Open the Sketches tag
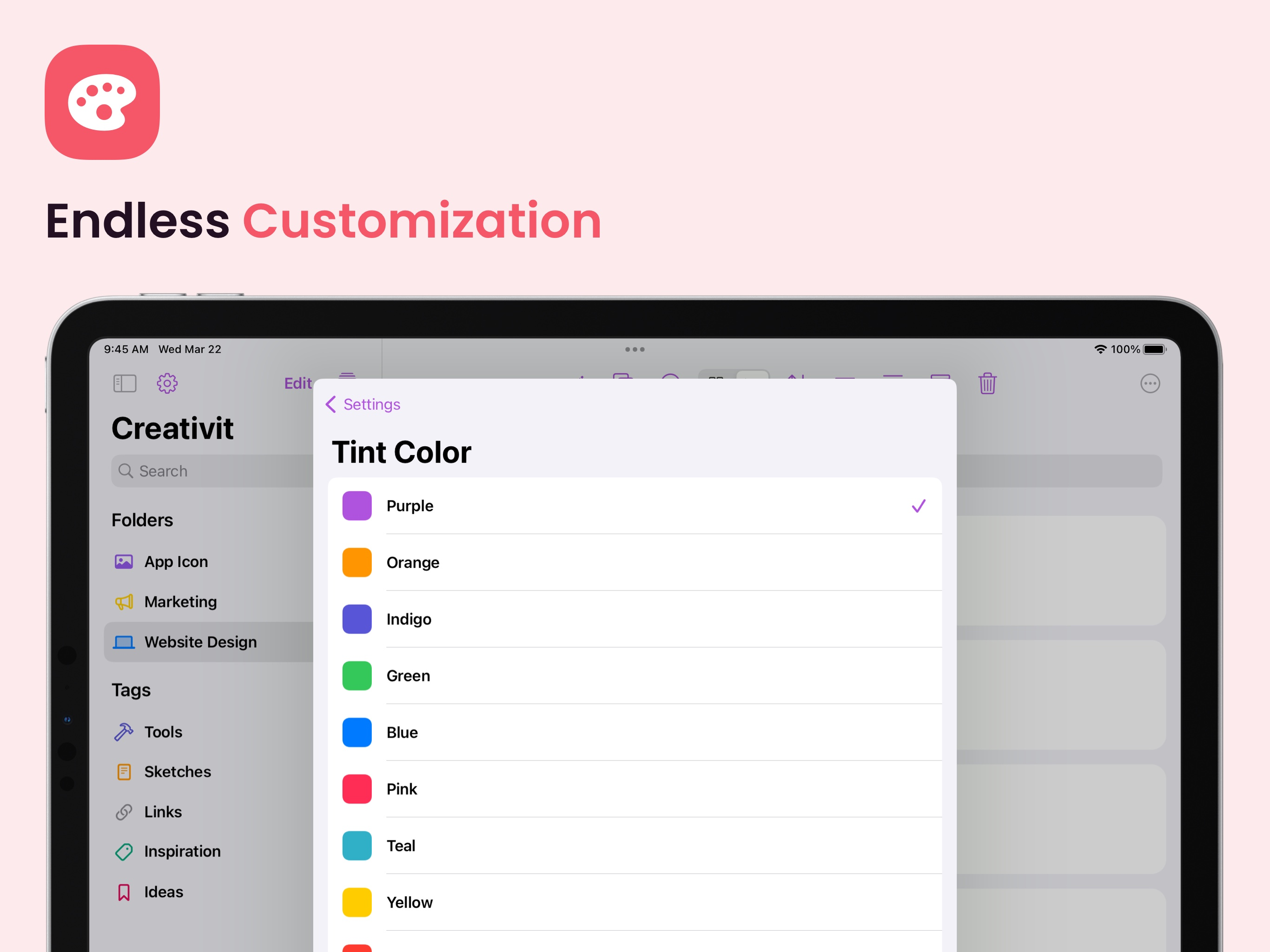The height and width of the screenshot is (952, 1270). pyautogui.click(x=178, y=771)
